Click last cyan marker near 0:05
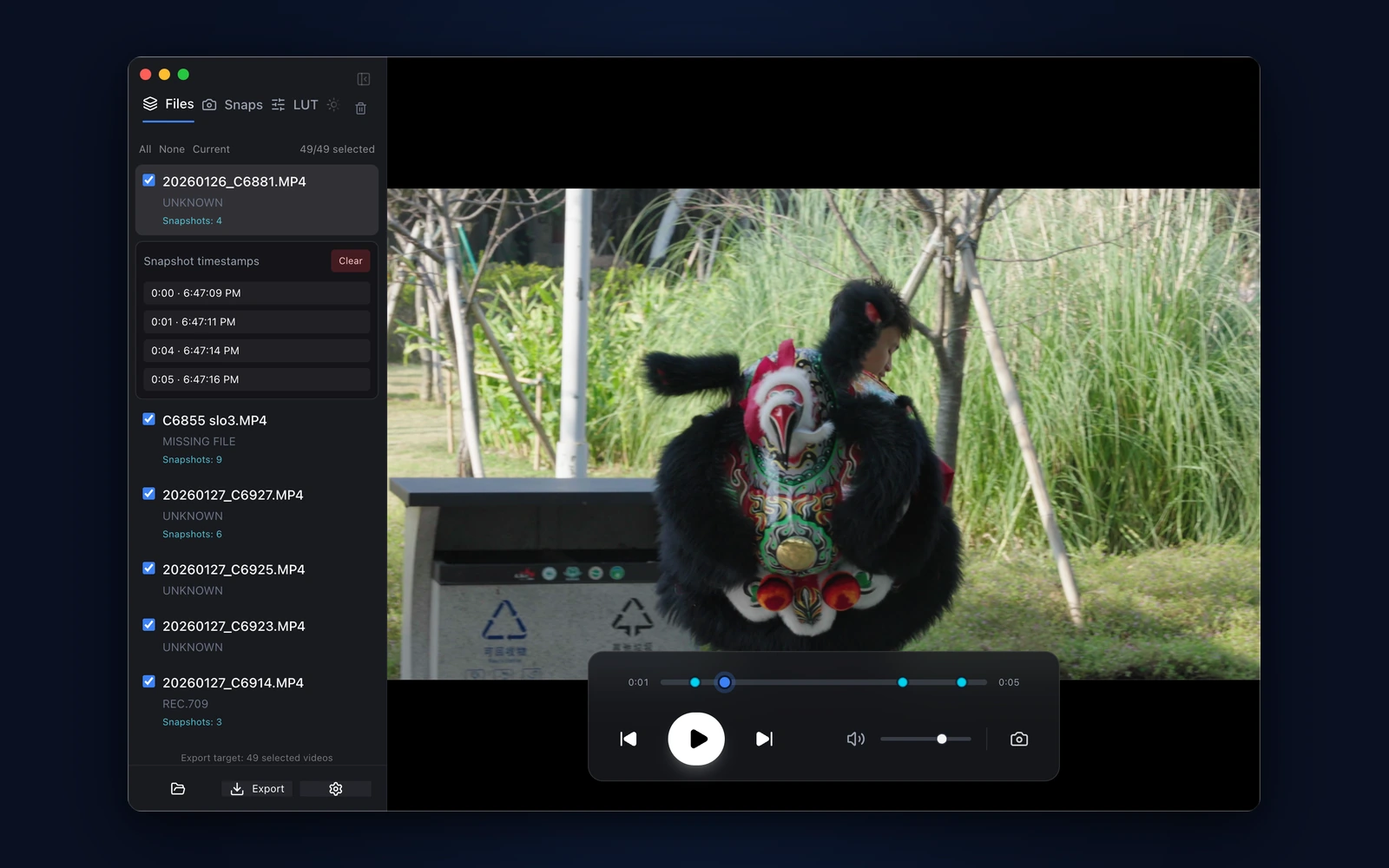This screenshot has height=868, width=1389. pyautogui.click(x=962, y=682)
